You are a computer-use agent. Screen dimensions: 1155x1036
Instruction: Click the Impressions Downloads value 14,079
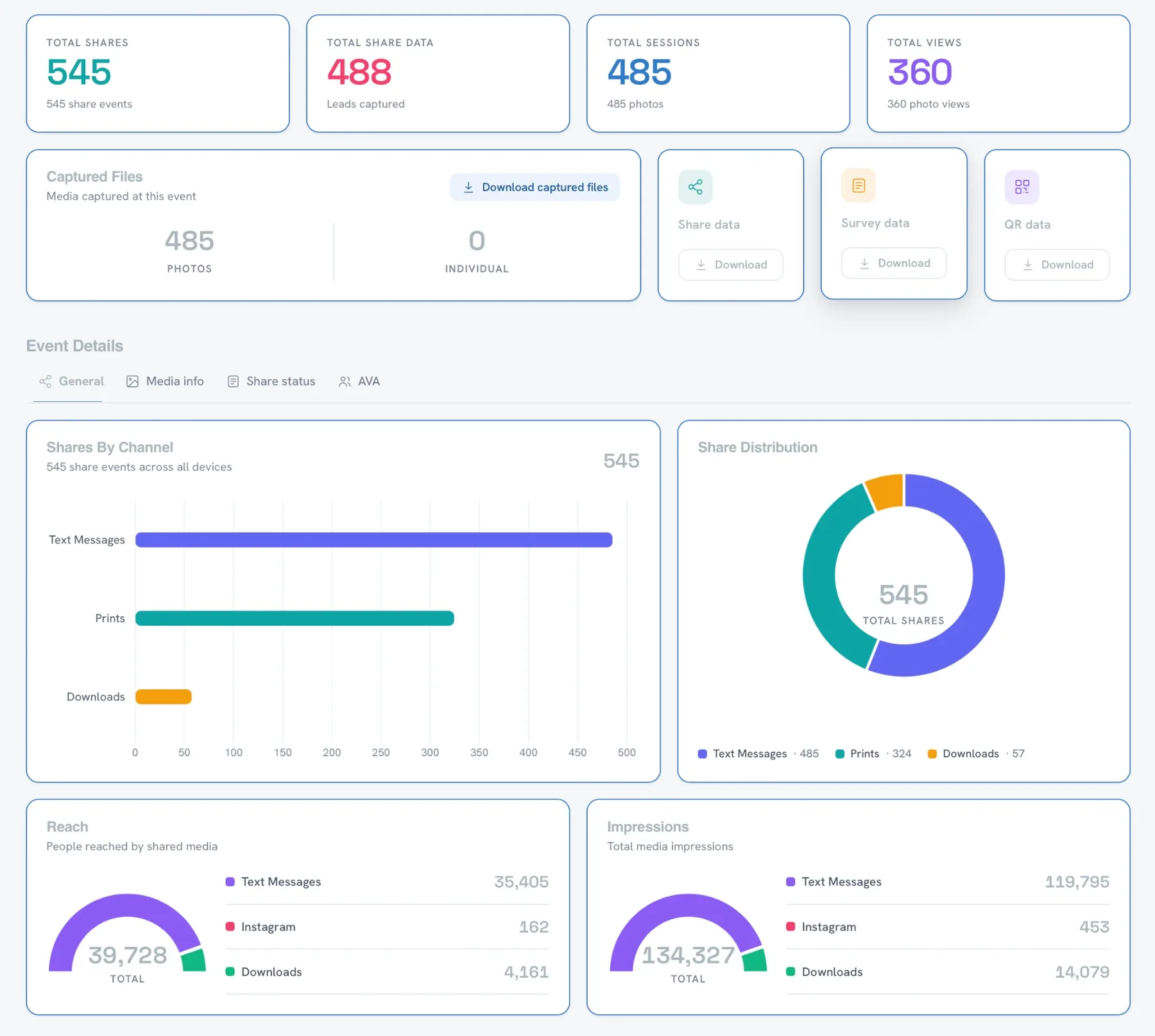[x=1082, y=972]
